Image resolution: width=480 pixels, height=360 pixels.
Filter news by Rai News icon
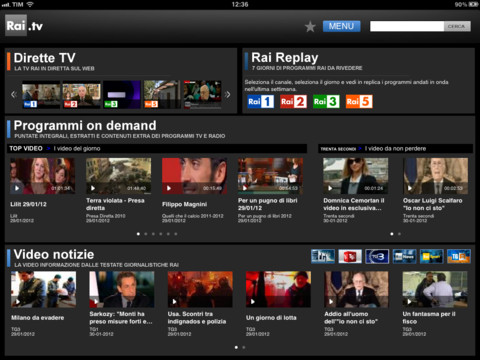[404, 256]
